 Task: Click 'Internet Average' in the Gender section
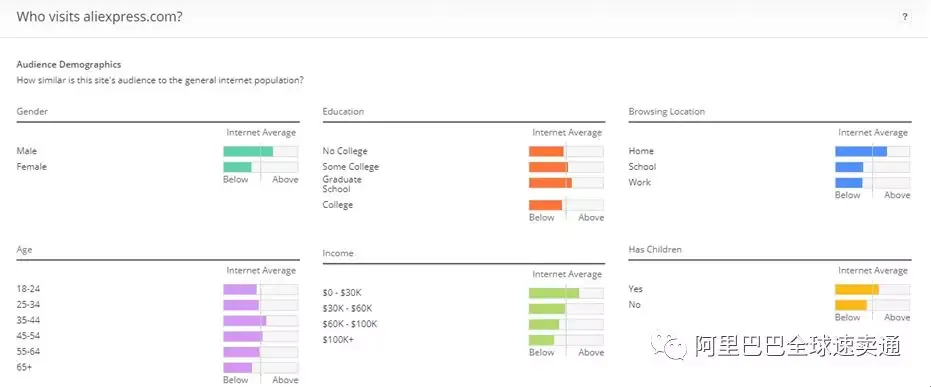pos(261,132)
